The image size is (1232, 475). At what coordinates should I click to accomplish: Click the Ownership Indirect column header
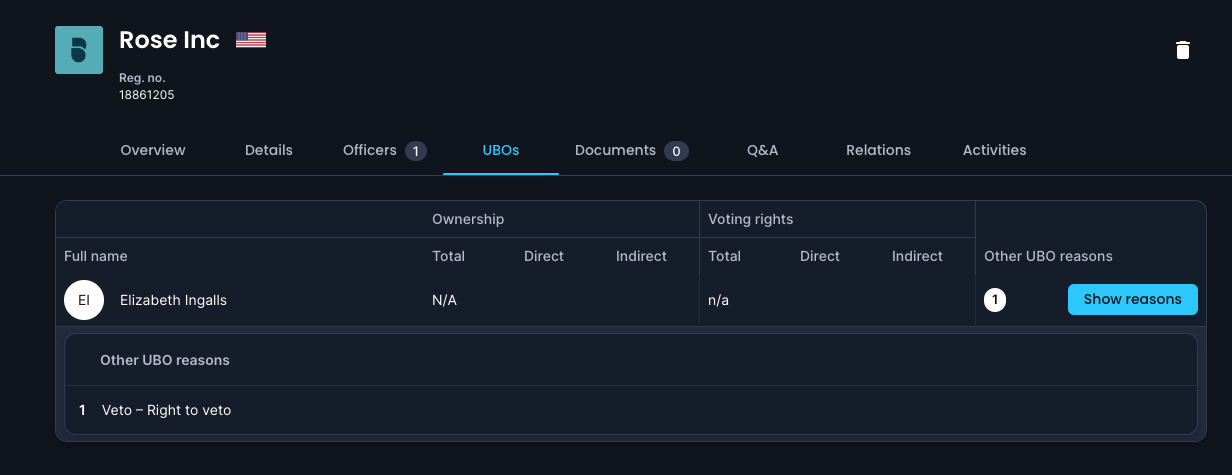point(641,256)
